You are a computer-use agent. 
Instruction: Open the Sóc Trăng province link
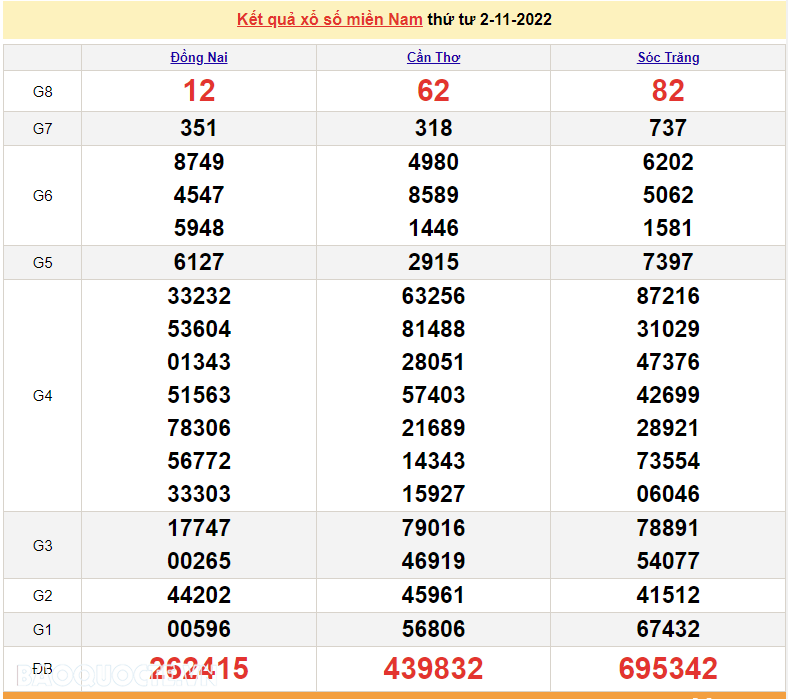(668, 58)
